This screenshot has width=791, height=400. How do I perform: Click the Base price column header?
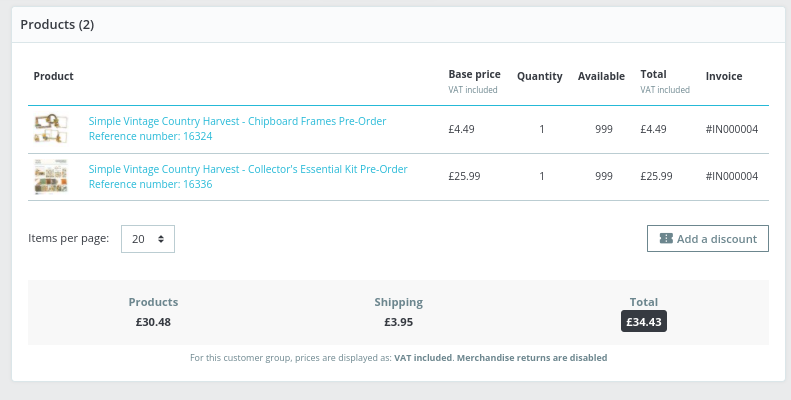pyautogui.click(x=473, y=75)
